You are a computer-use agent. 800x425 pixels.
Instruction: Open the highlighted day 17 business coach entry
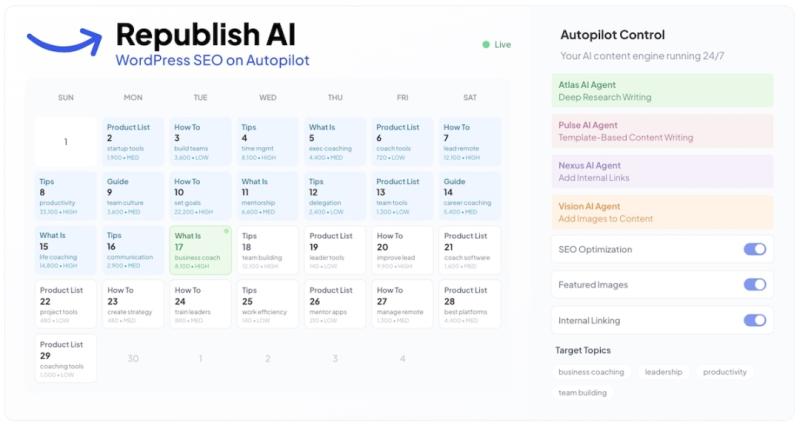point(200,250)
